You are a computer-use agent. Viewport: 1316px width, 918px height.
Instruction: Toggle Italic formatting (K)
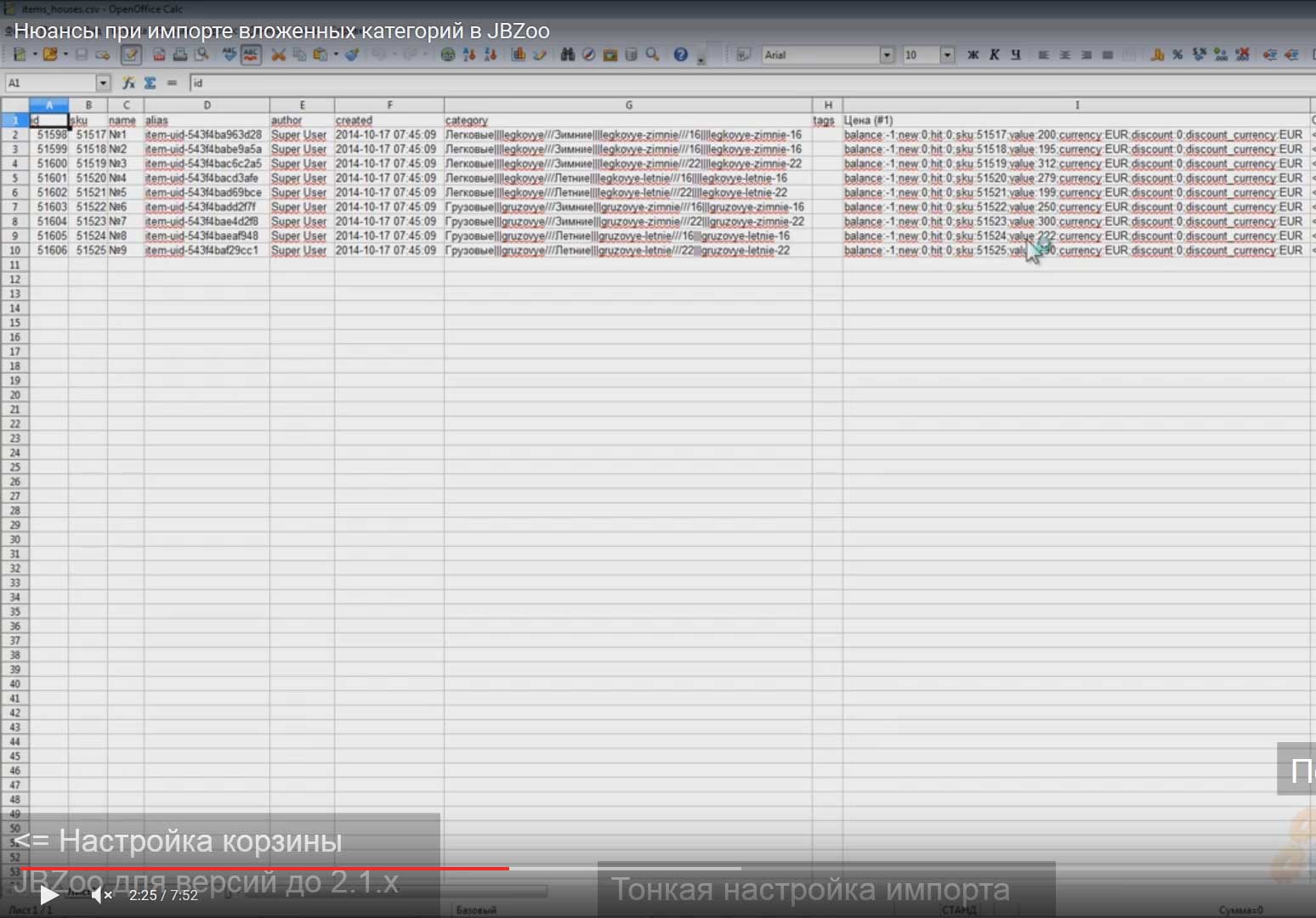pos(994,54)
